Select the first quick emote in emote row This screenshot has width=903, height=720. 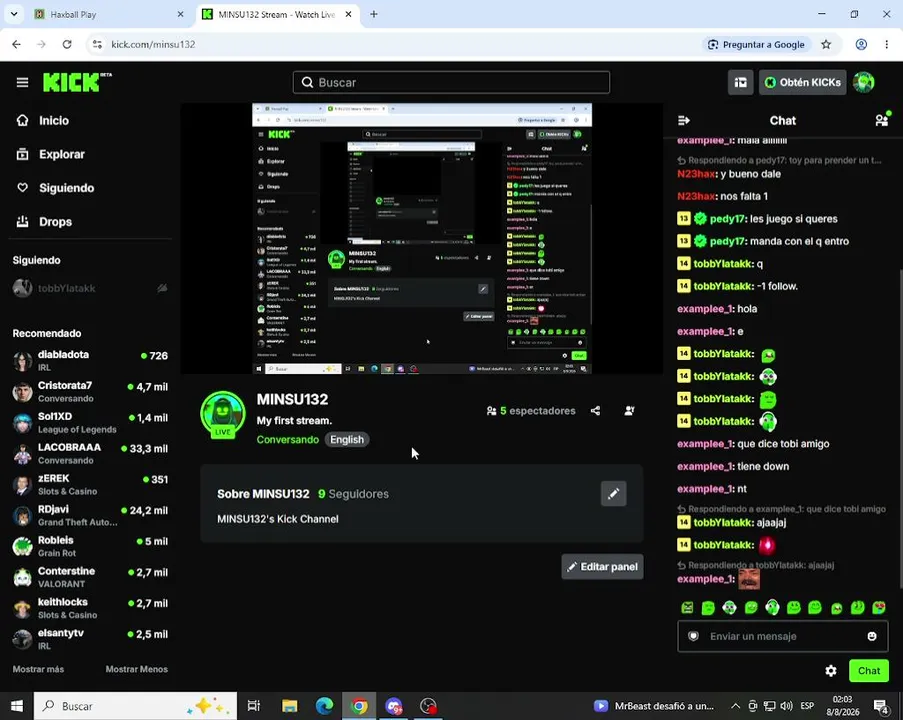(687, 607)
